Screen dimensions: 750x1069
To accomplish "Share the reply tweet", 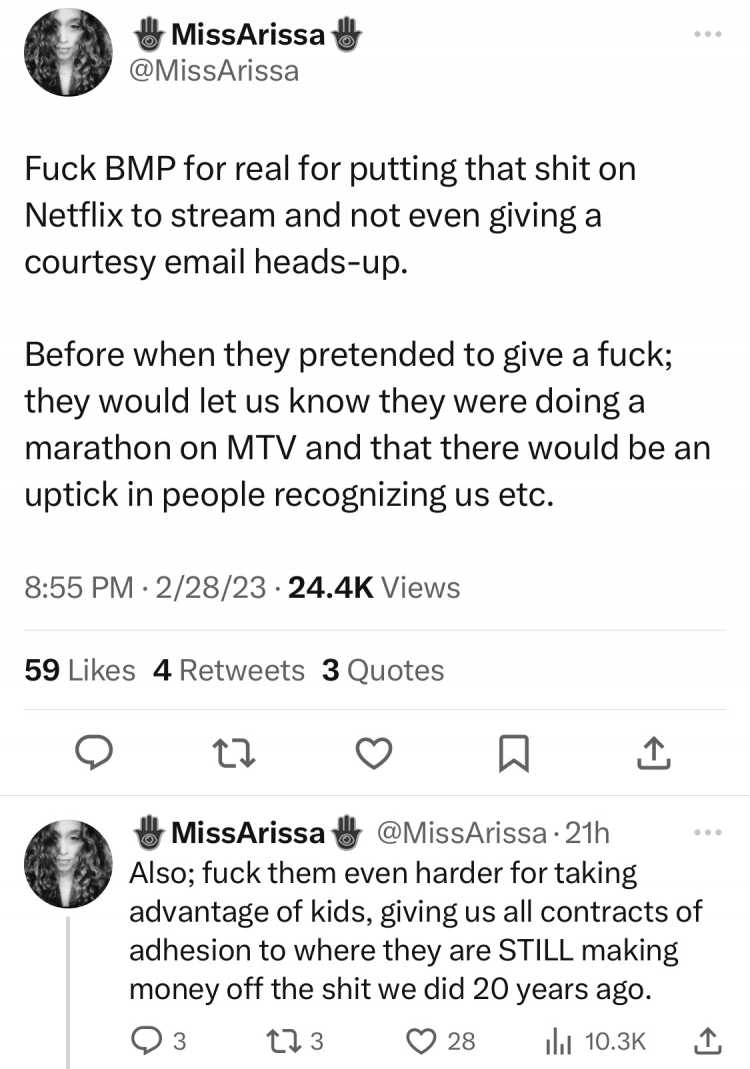I will (708, 1040).
